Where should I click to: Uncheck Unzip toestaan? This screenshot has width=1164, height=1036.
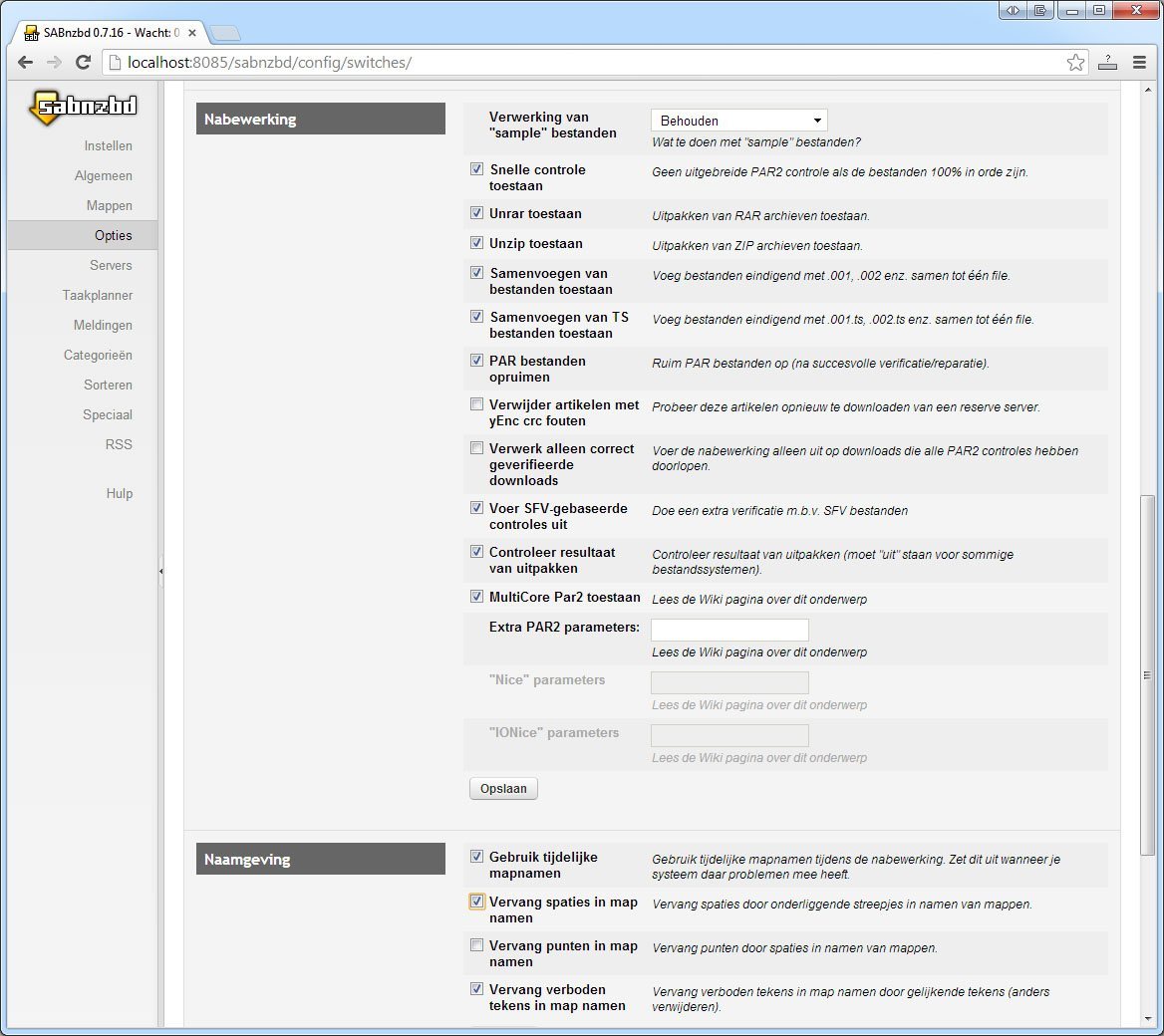tap(476, 243)
